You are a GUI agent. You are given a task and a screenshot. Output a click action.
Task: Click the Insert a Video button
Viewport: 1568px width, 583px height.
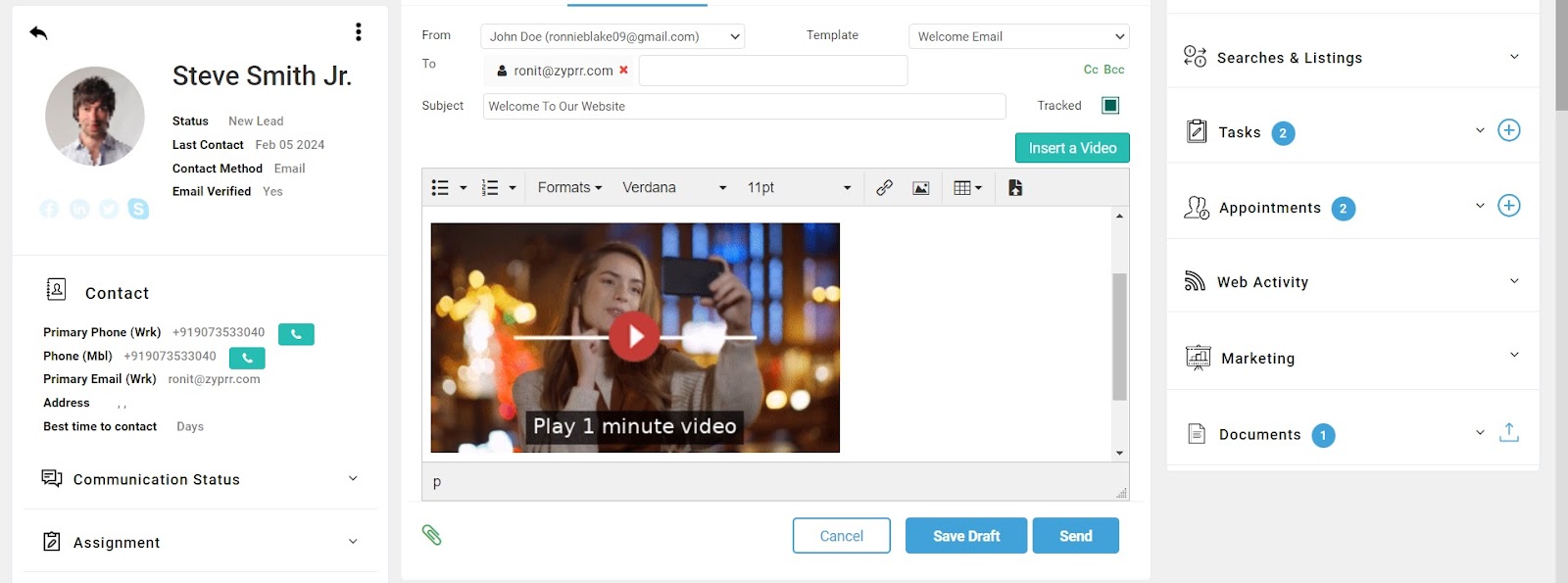1072,148
